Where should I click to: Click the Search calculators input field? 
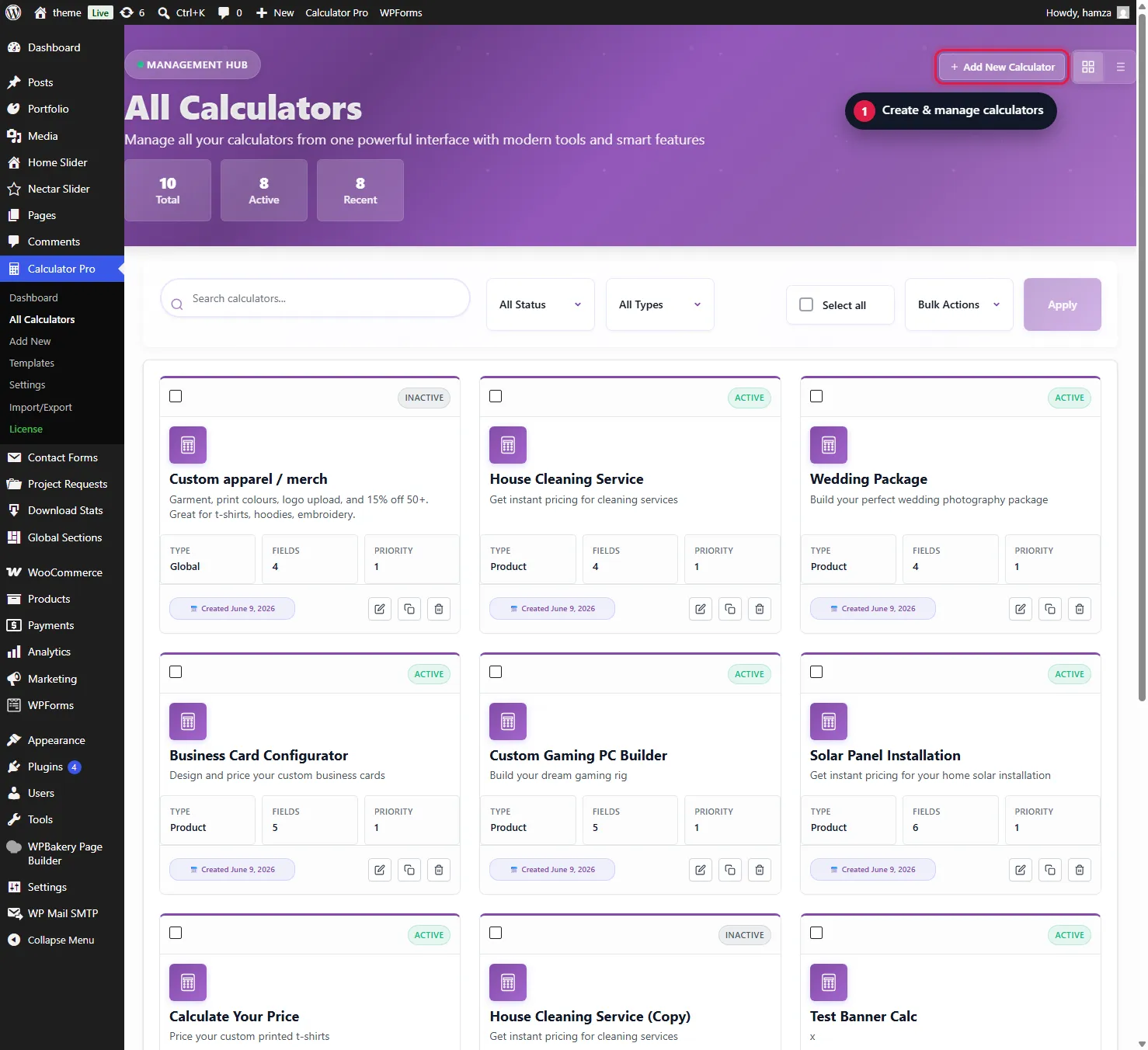tap(315, 298)
